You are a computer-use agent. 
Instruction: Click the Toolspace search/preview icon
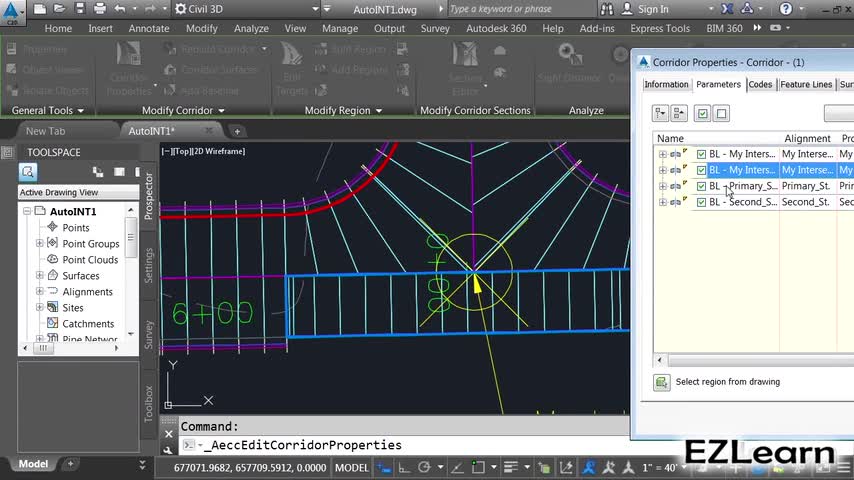[x=28, y=172]
